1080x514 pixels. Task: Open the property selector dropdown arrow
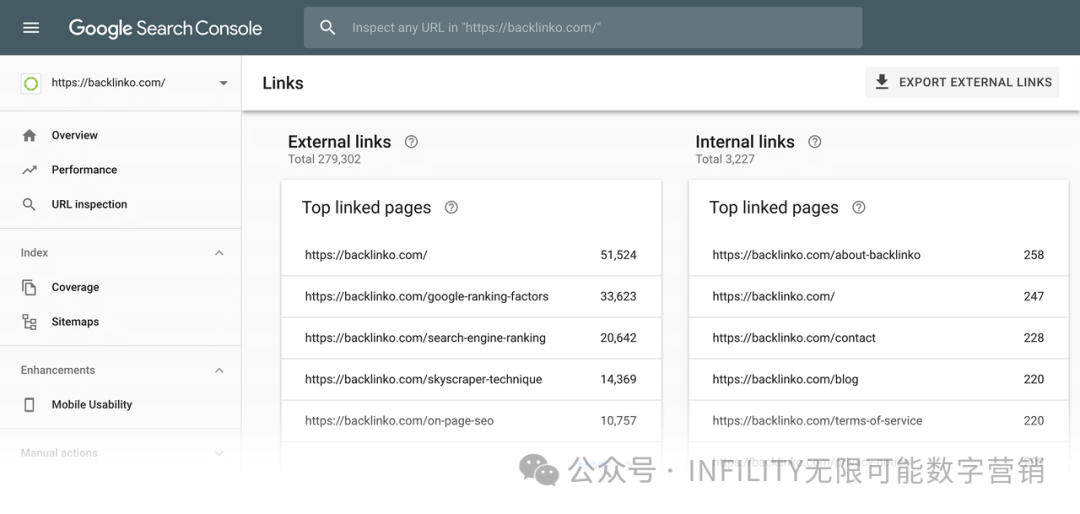[223, 83]
